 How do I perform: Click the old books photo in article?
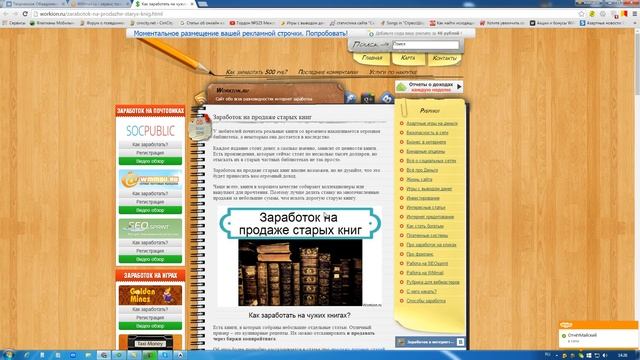tap(300, 272)
